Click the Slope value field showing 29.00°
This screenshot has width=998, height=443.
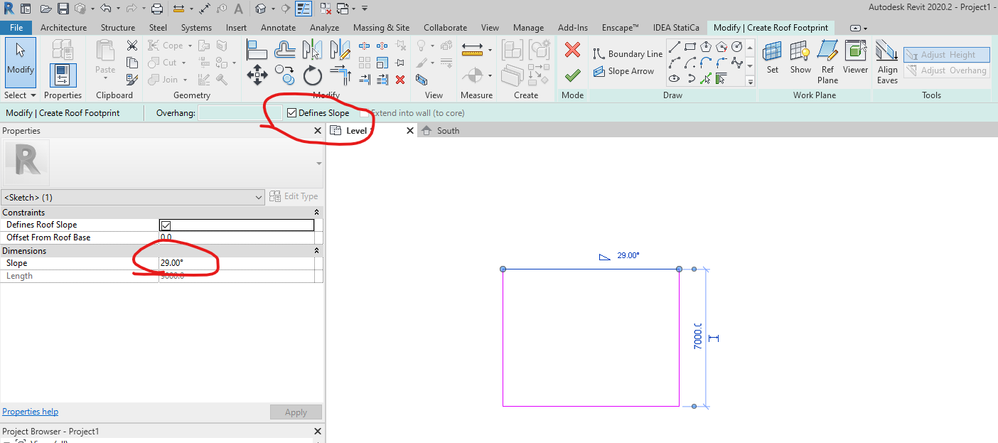pyautogui.click(x=236, y=263)
